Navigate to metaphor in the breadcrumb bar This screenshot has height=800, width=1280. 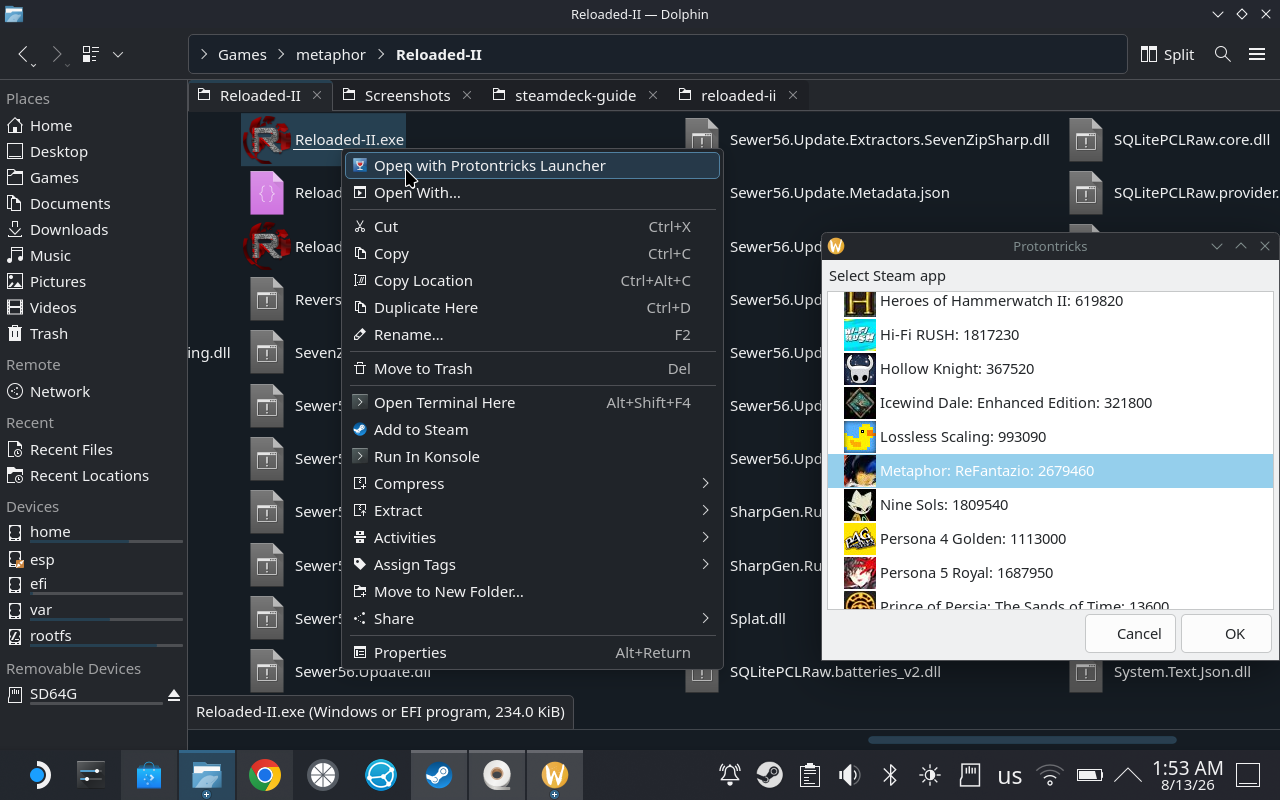coord(331,54)
